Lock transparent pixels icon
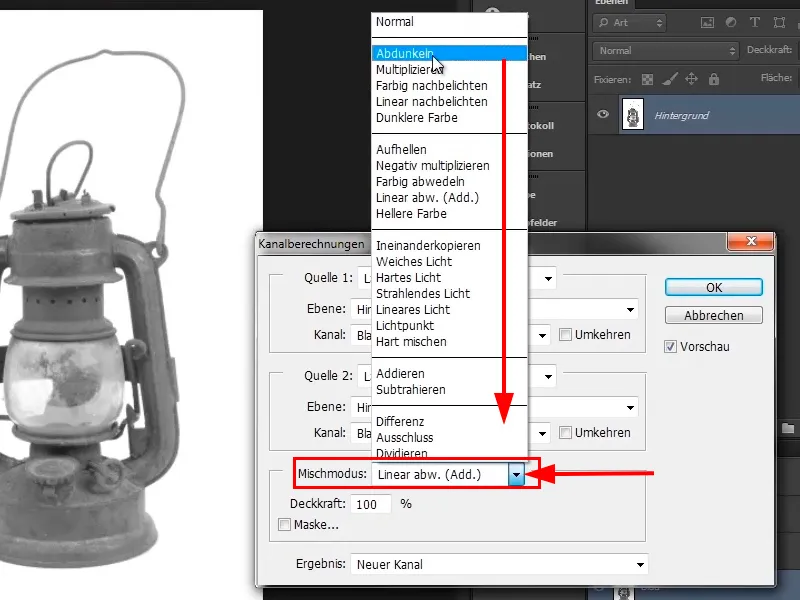Screen dimensions: 800x600 pyautogui.click(x=647, y=80)
